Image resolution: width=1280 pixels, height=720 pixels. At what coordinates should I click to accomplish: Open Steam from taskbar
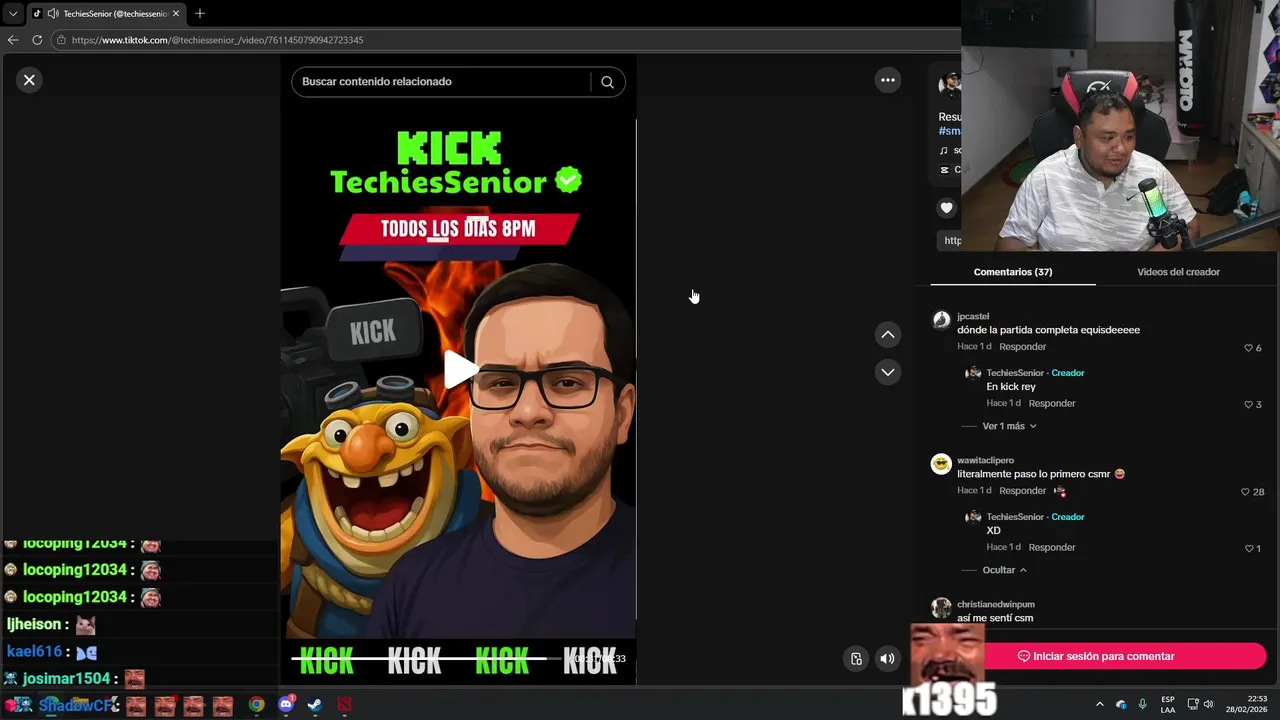[314, 705]
